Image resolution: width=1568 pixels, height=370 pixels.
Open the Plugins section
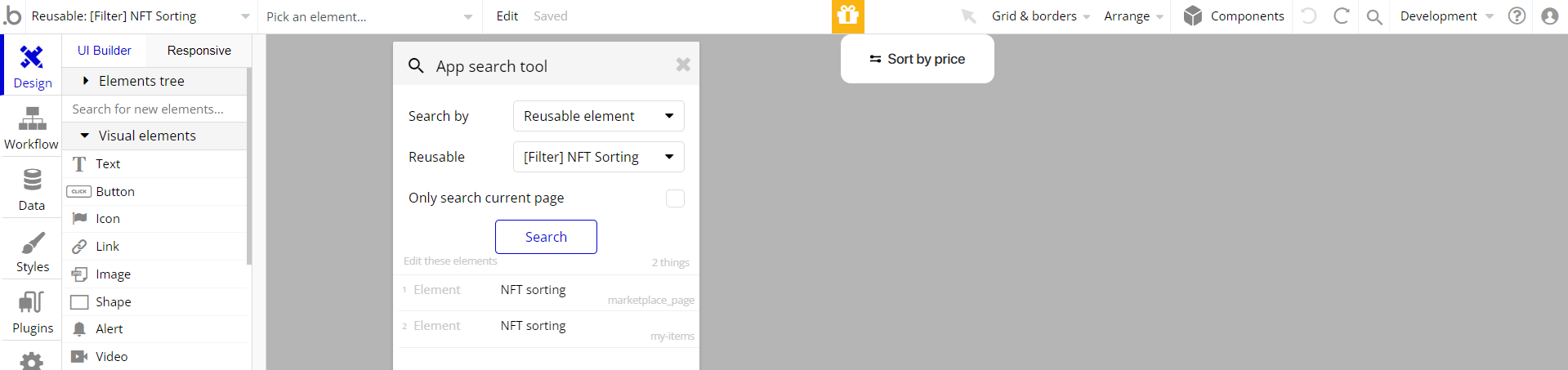[x=32, y=313]
